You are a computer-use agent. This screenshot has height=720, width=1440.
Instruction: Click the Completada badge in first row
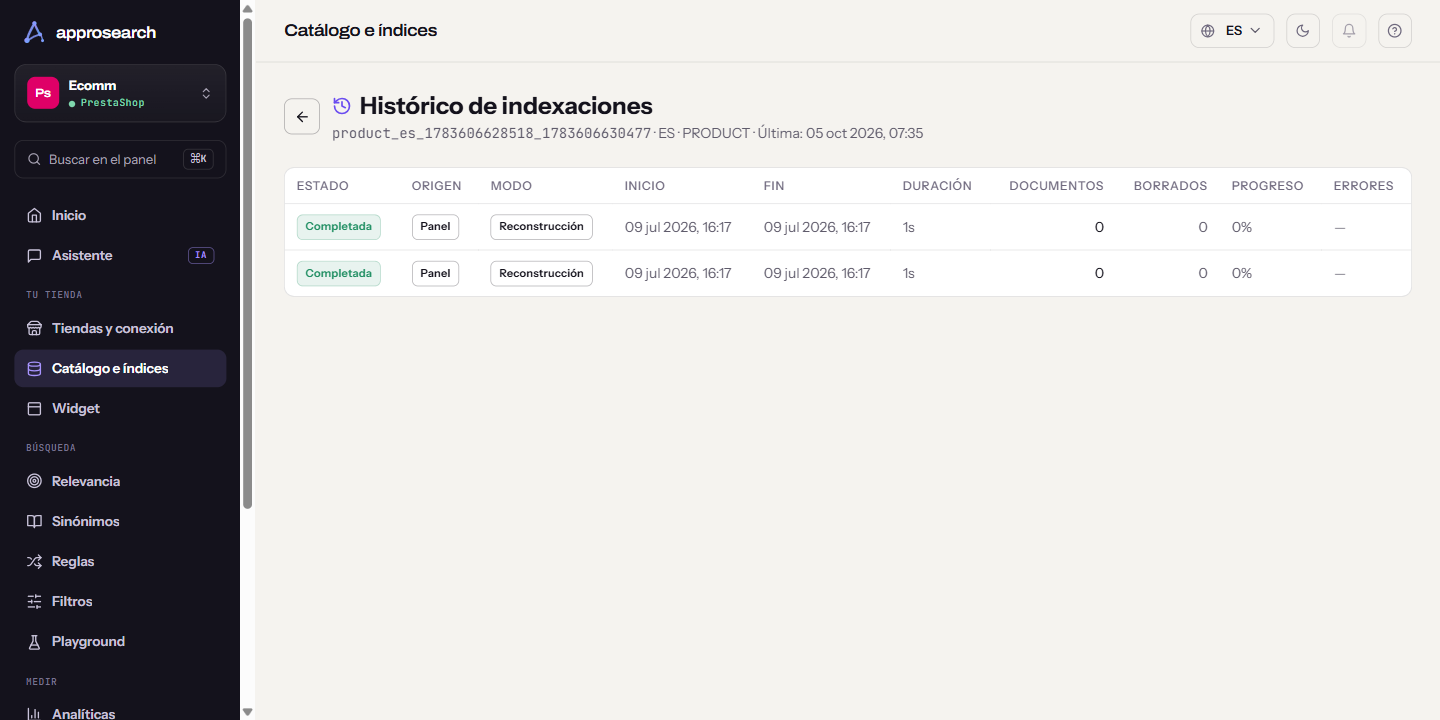(x=339, y=227)
